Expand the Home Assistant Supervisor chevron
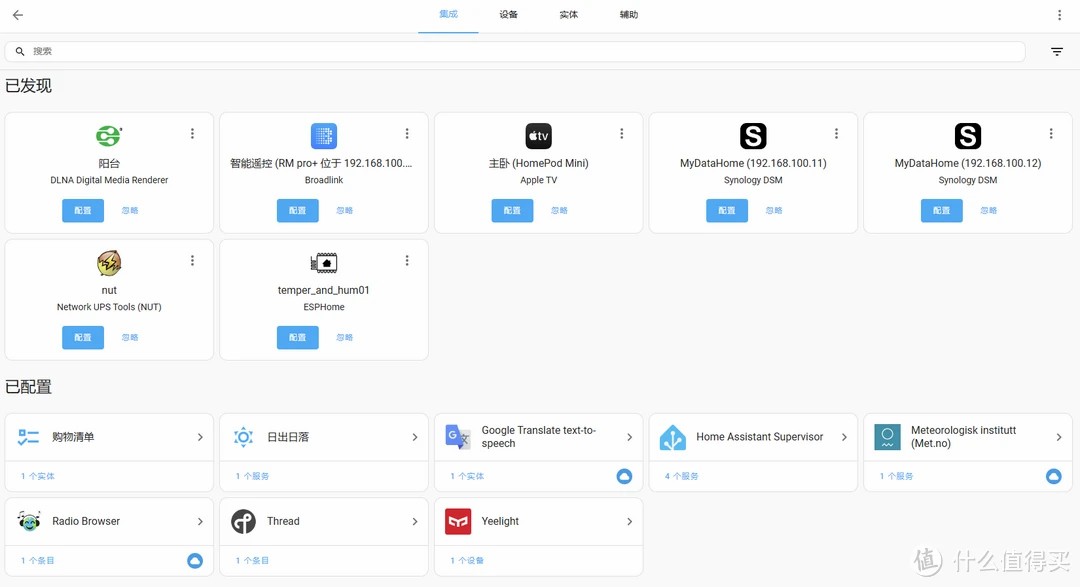This screenshot has width=1080, height=587. (x=844, y=437)
